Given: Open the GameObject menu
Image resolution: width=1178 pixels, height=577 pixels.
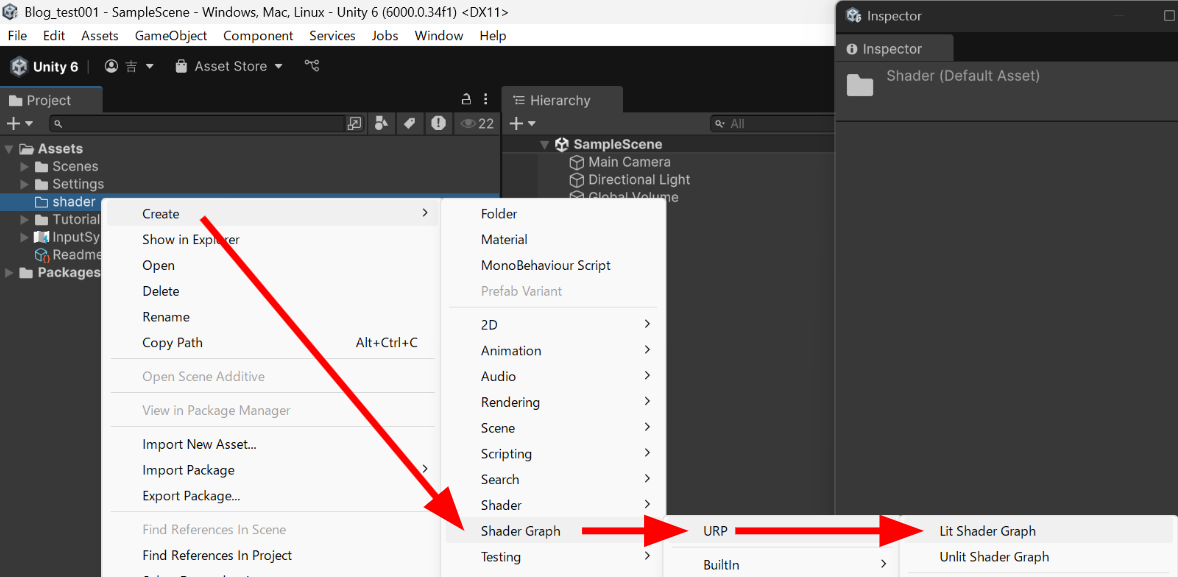Looking at the screenshot, I should click(x=171, y=35).
